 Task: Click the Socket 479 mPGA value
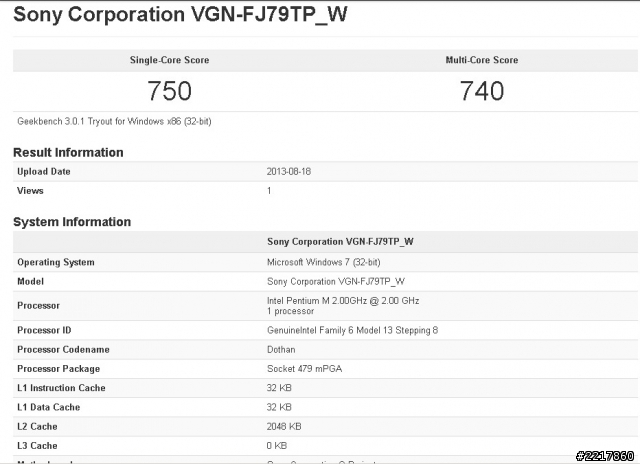click(x=304, y=369)
